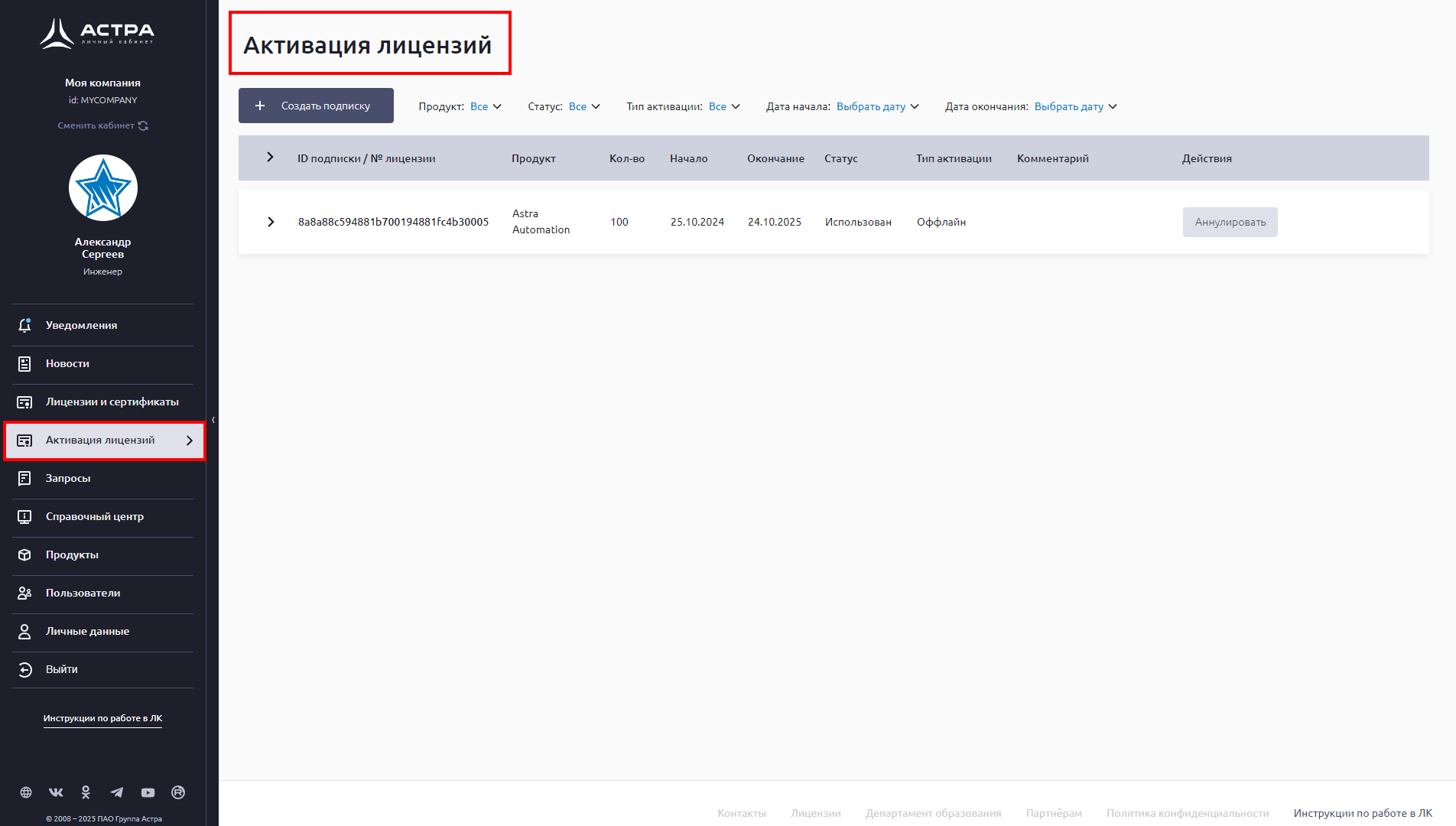Open the Тип активации filter dropdown
Image resolution: width=1456 pixels, height=826 pixels.
724,106
